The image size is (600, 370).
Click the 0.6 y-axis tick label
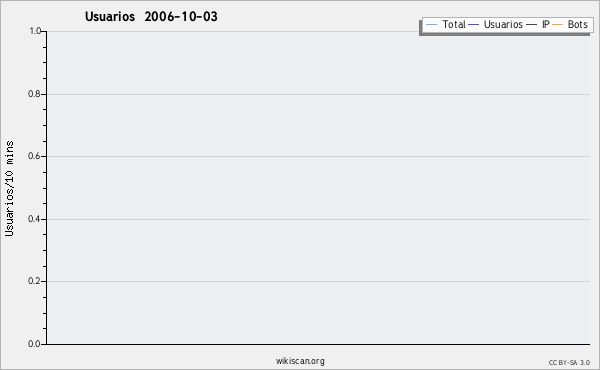(x=34, y=156)
